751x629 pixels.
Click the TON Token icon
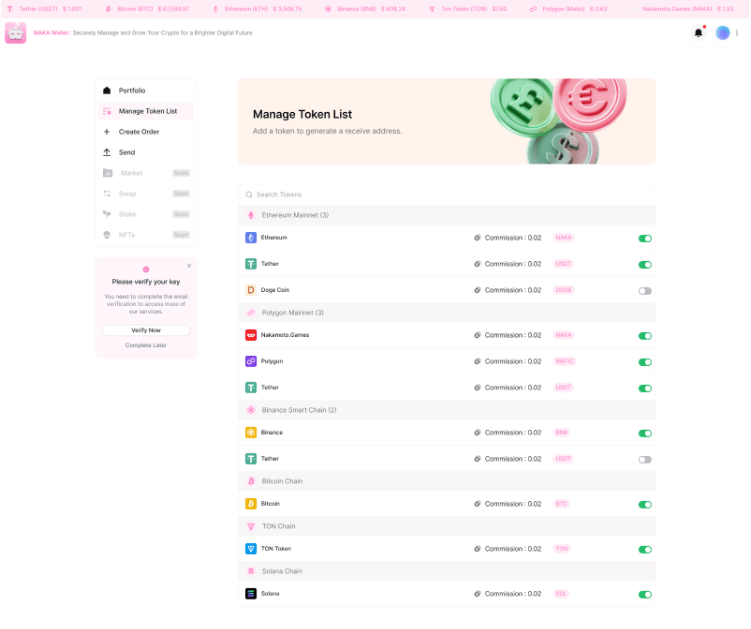click(x=251, y=549)
